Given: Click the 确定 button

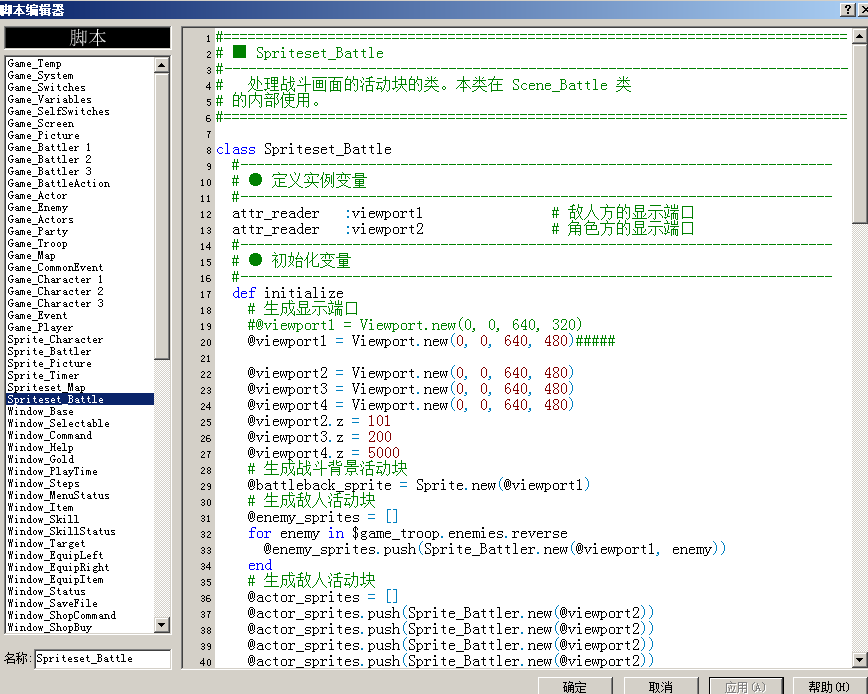Looking at the screenshot, I should pyautogui.click(x=575, y=686).
